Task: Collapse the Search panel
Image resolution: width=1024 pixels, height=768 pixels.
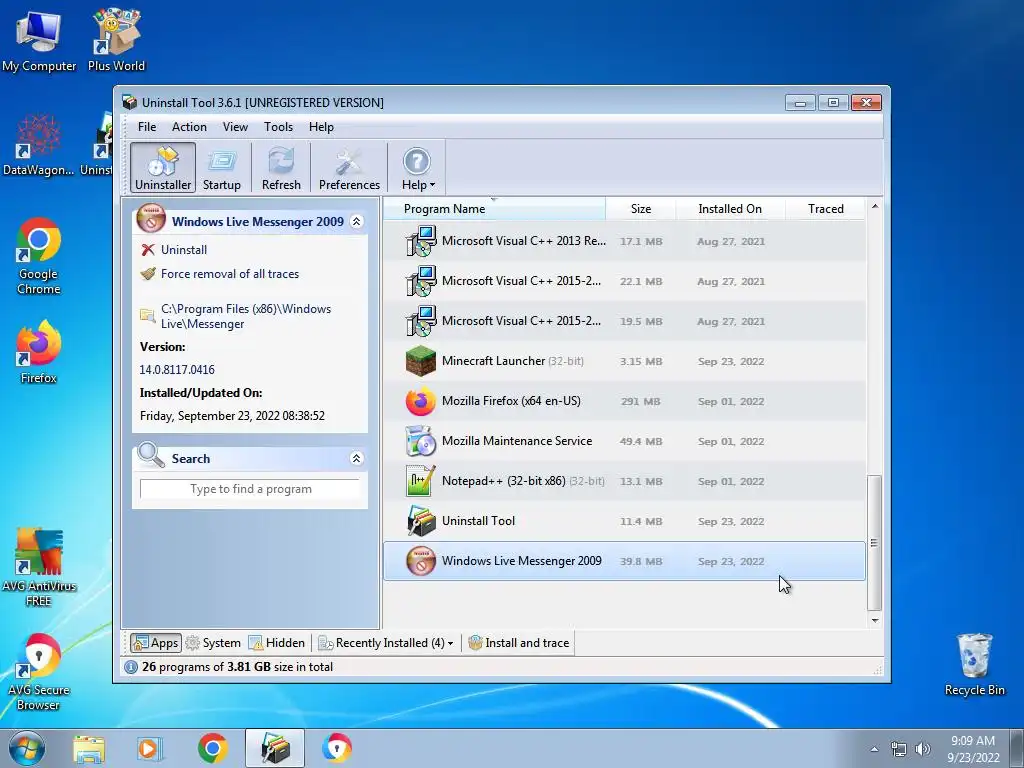Action: 357,458
